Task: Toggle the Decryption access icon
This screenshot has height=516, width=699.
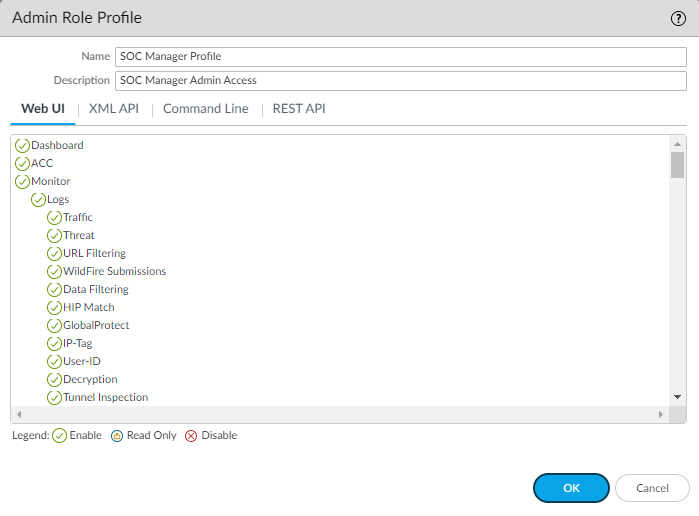Action: tap(55, 380)
